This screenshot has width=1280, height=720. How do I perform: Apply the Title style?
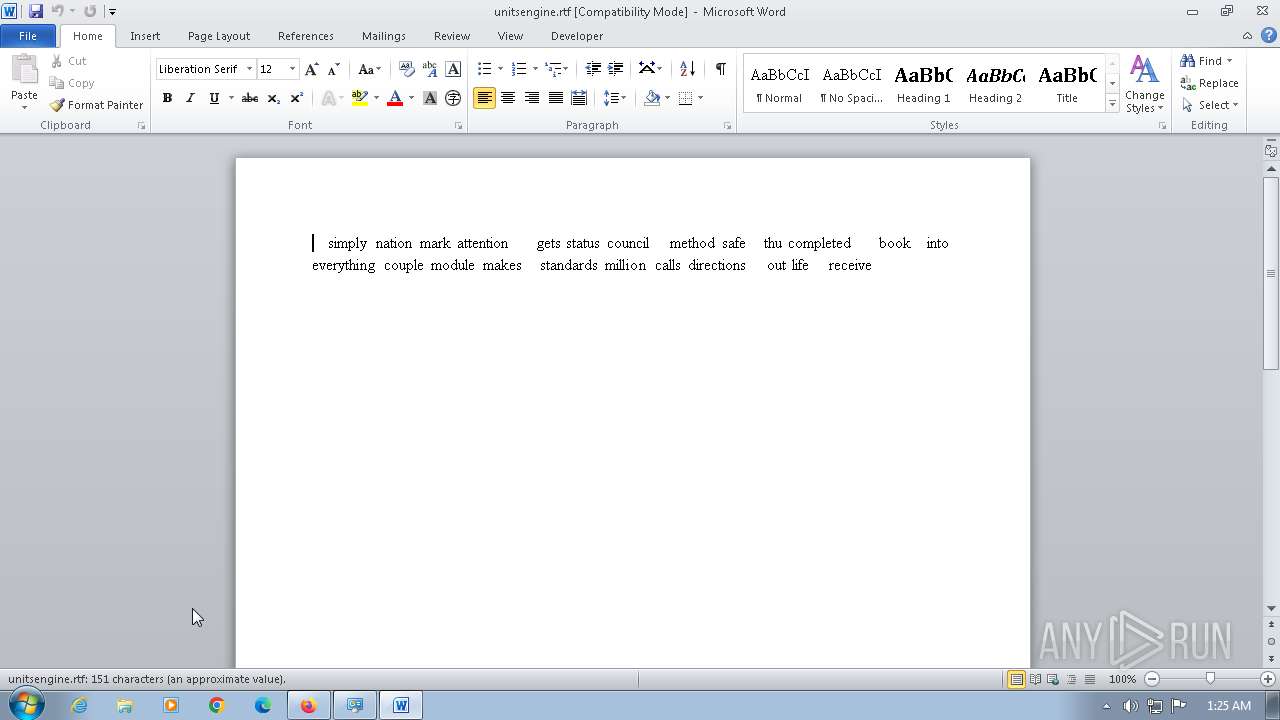(x=1067, y=83)
